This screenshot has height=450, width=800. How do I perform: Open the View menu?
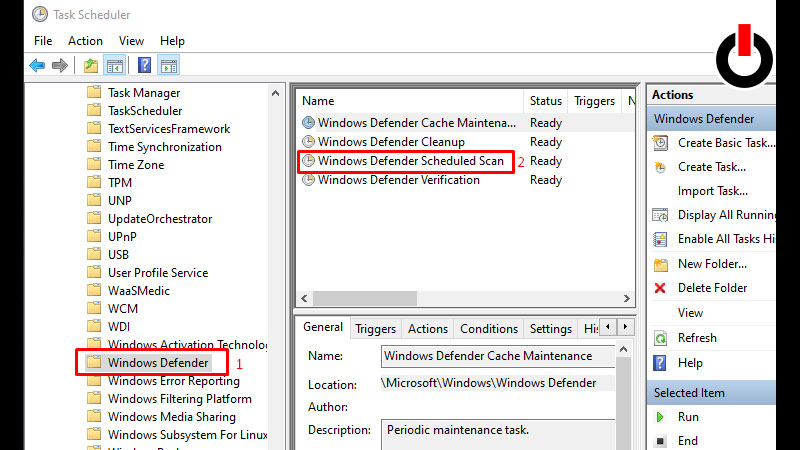131,41
